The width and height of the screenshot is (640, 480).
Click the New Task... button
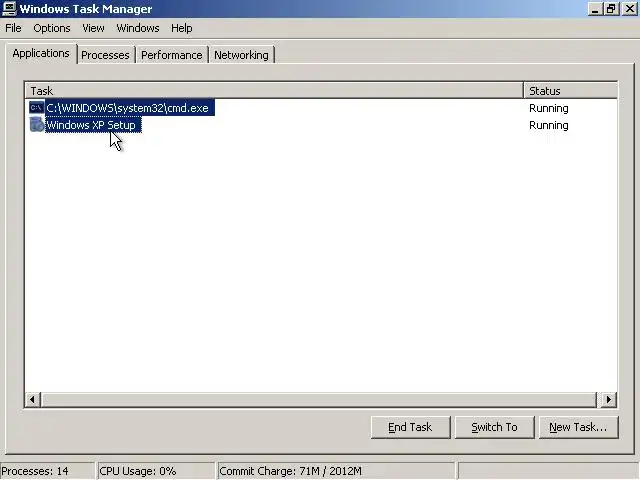pyautogui.click(x=578, y=427)
